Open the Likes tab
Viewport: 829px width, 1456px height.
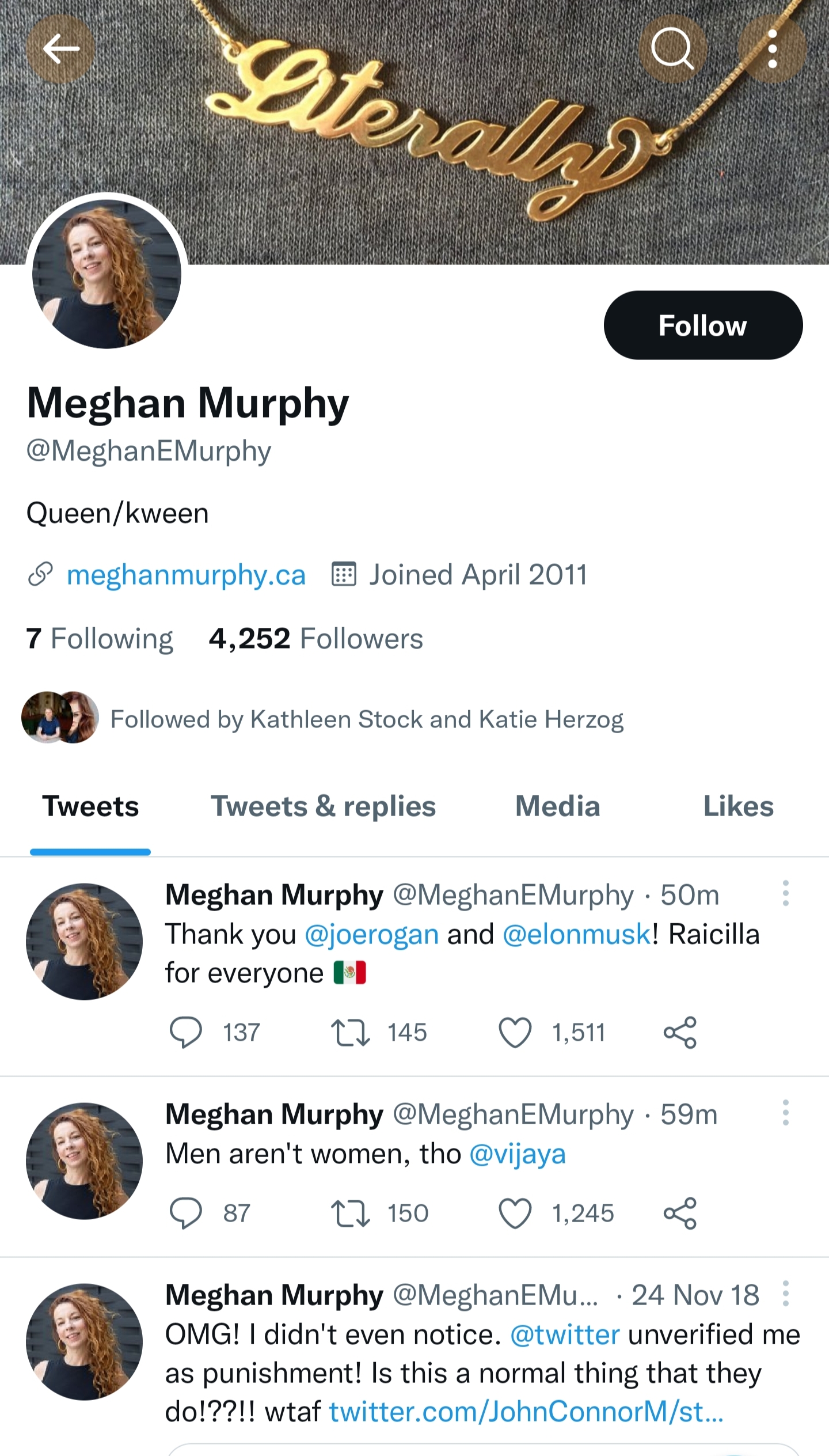coord(738,806)
